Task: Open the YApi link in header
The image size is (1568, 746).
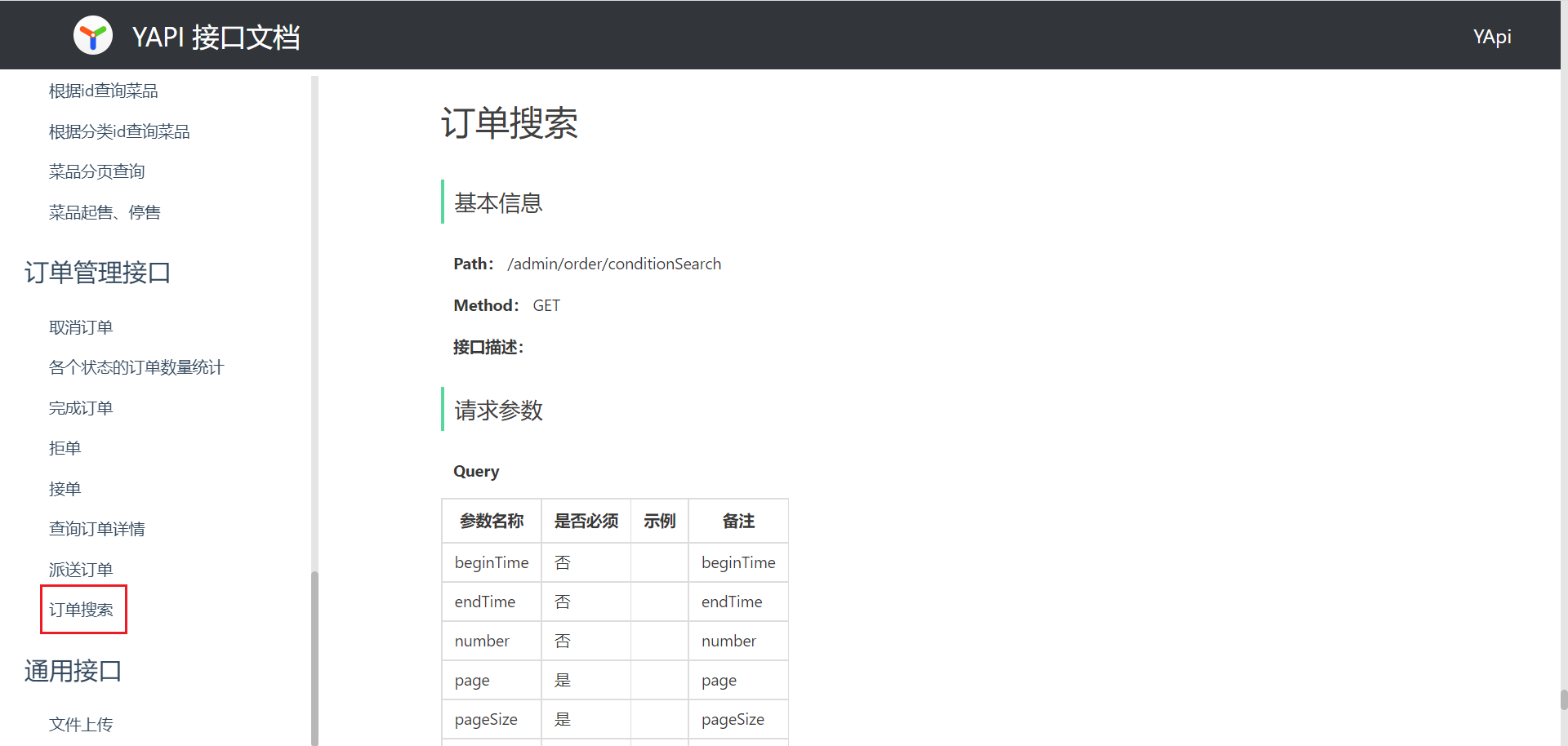Action: pos(1491,37)
